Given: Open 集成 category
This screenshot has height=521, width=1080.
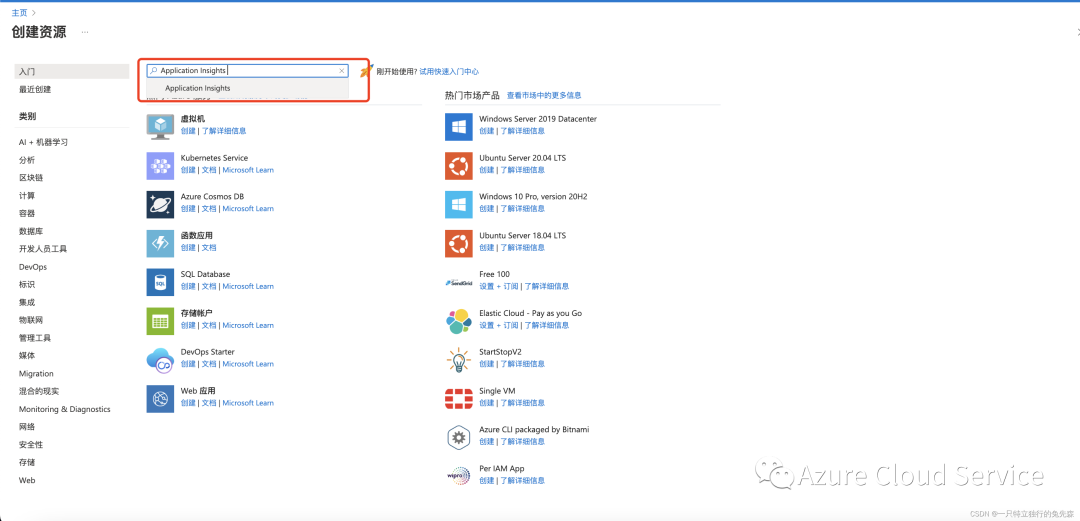Looking at the screenshot, I should click(27, 303).
